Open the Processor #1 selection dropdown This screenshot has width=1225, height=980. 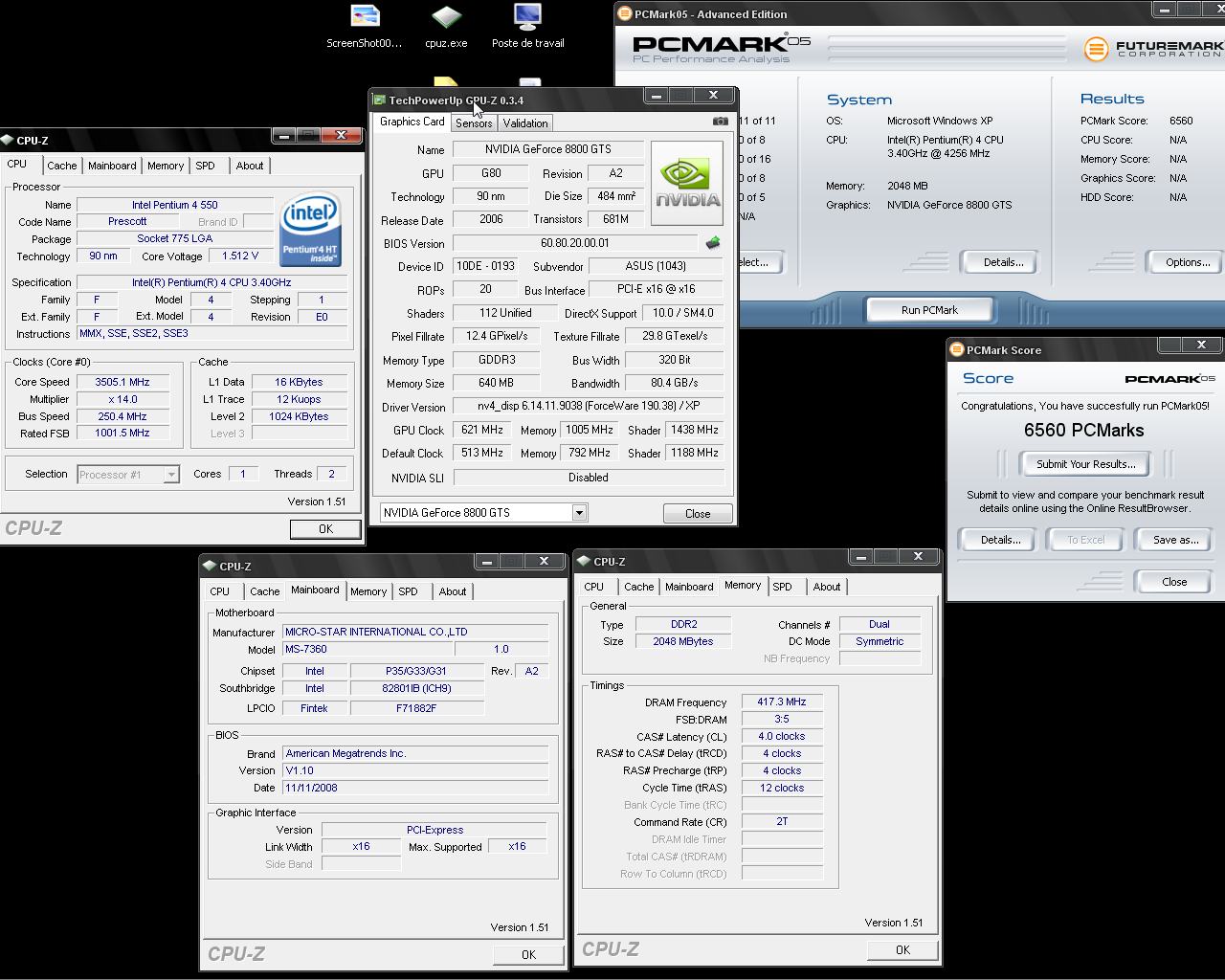170,475
